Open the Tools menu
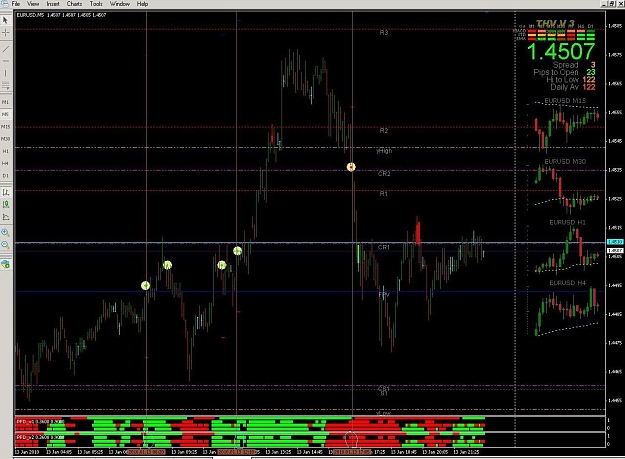The width and height of the screenshot is (625, 459). pyautogui.click(x=96, y=4)
